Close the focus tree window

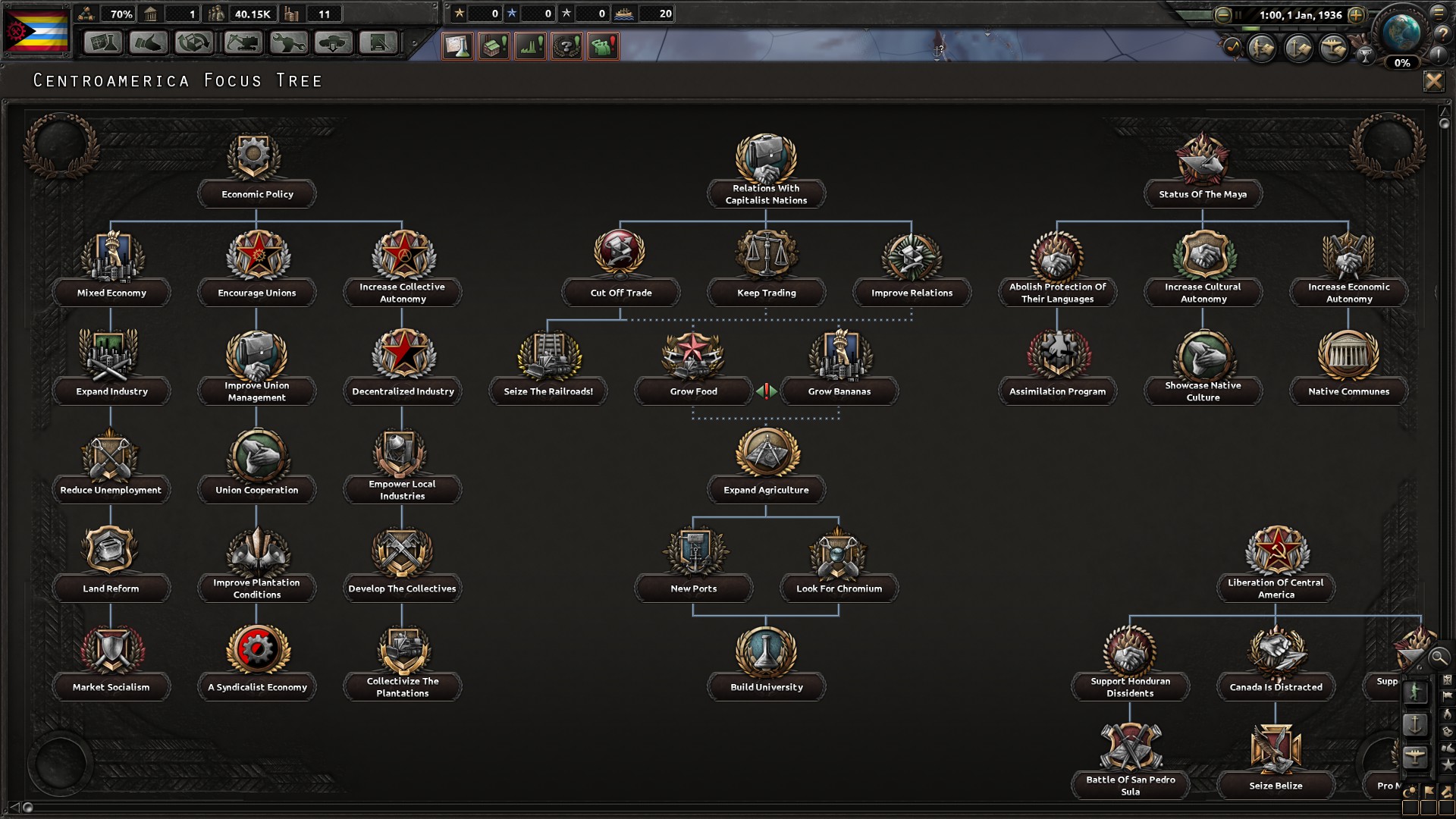1433,81
